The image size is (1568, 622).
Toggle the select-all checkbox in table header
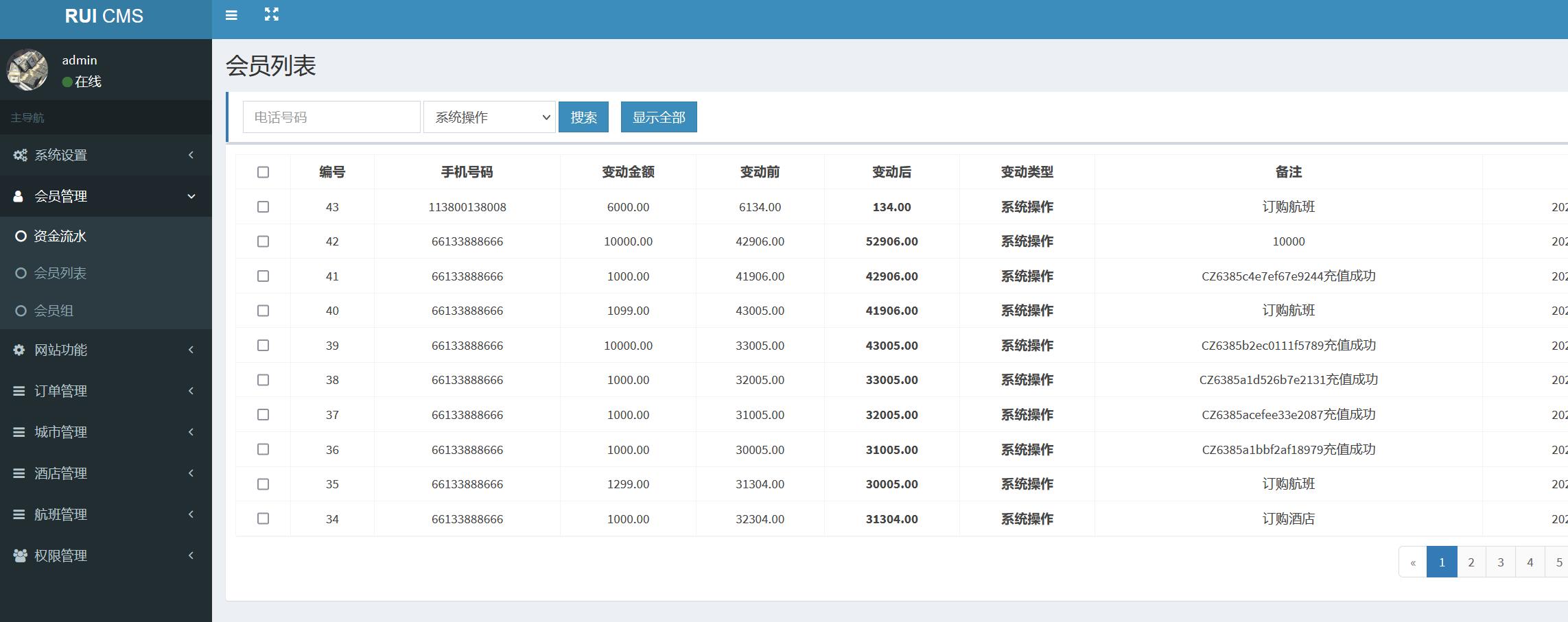[x=263, y=172]
